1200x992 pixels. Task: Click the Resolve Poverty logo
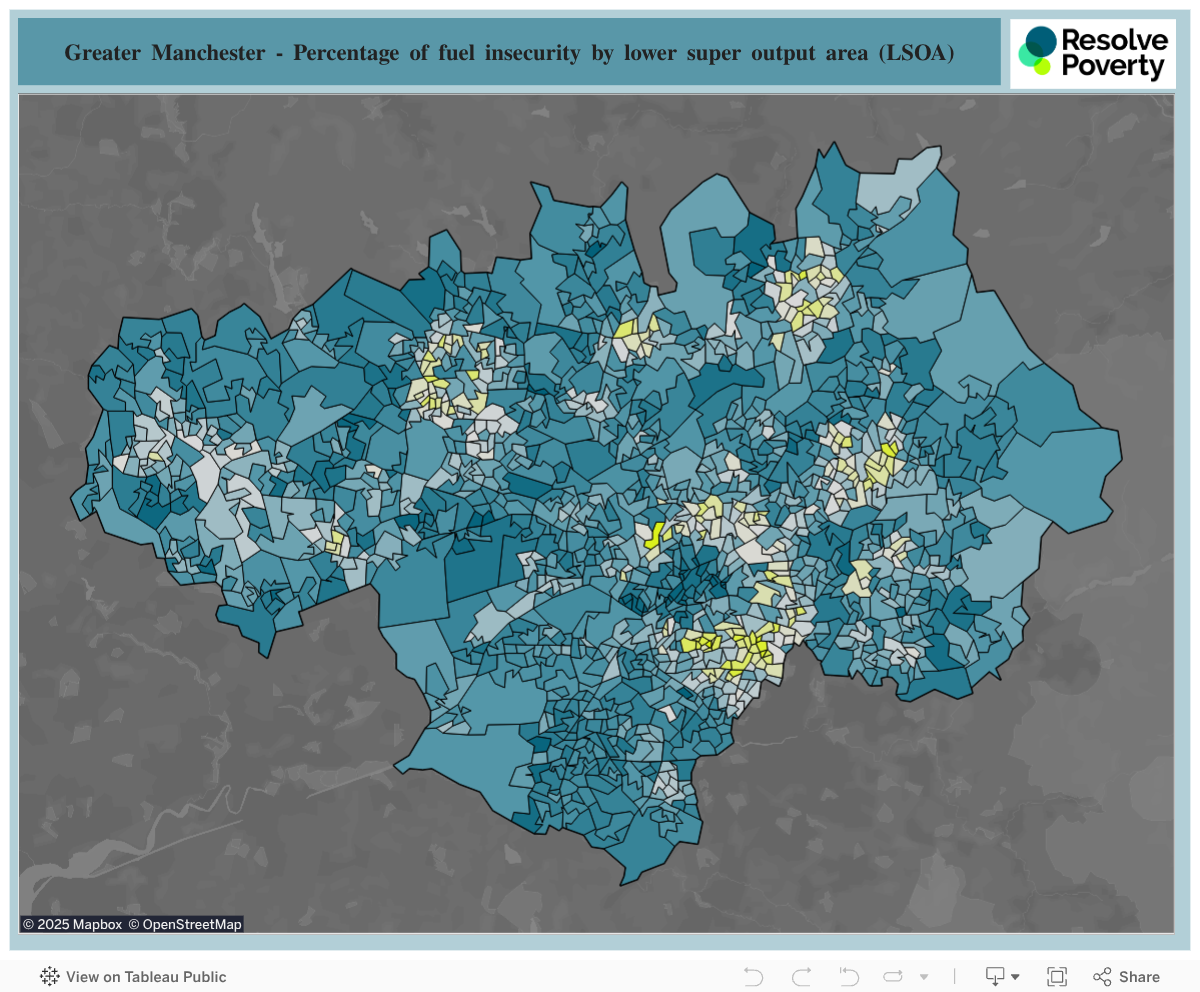1092,53
